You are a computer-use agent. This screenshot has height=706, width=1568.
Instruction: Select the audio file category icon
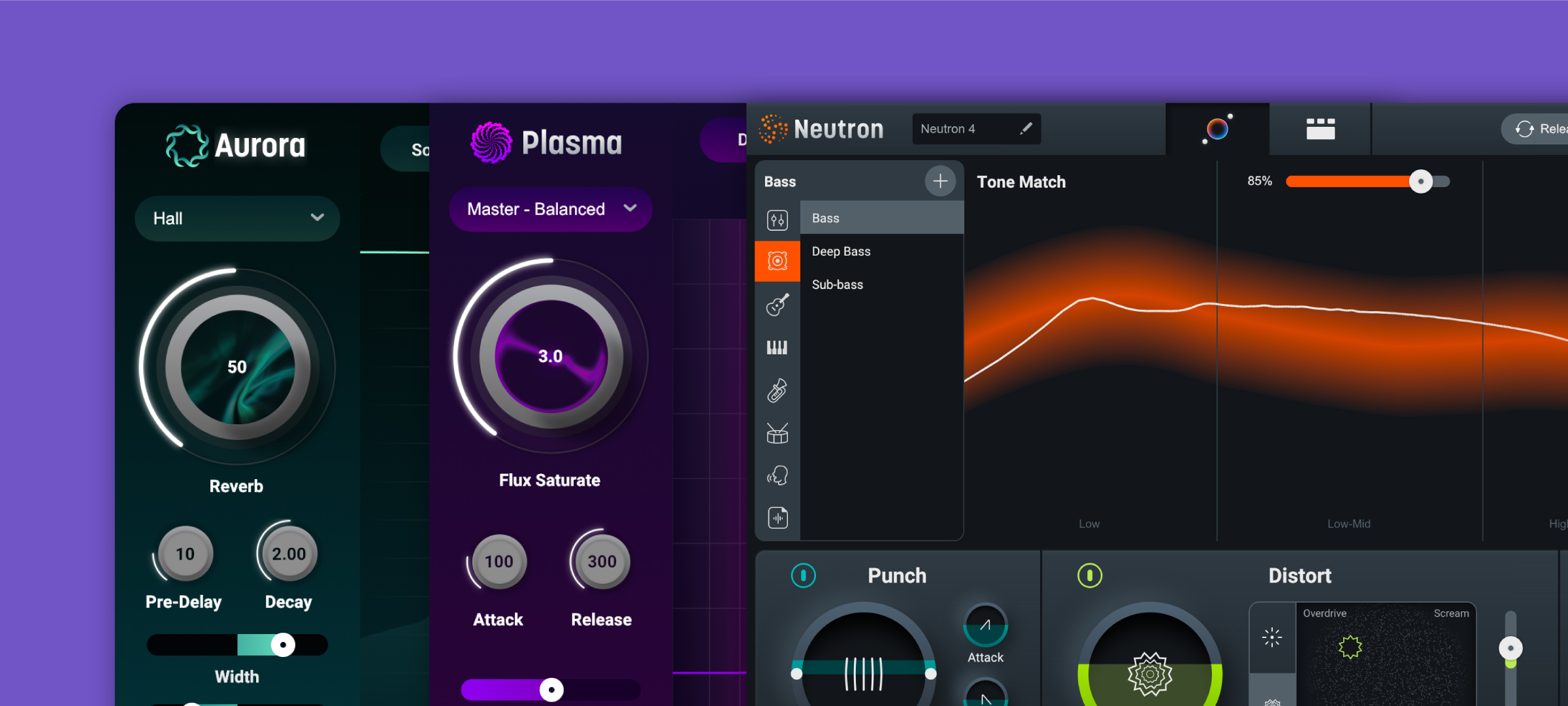pos(777,518)
